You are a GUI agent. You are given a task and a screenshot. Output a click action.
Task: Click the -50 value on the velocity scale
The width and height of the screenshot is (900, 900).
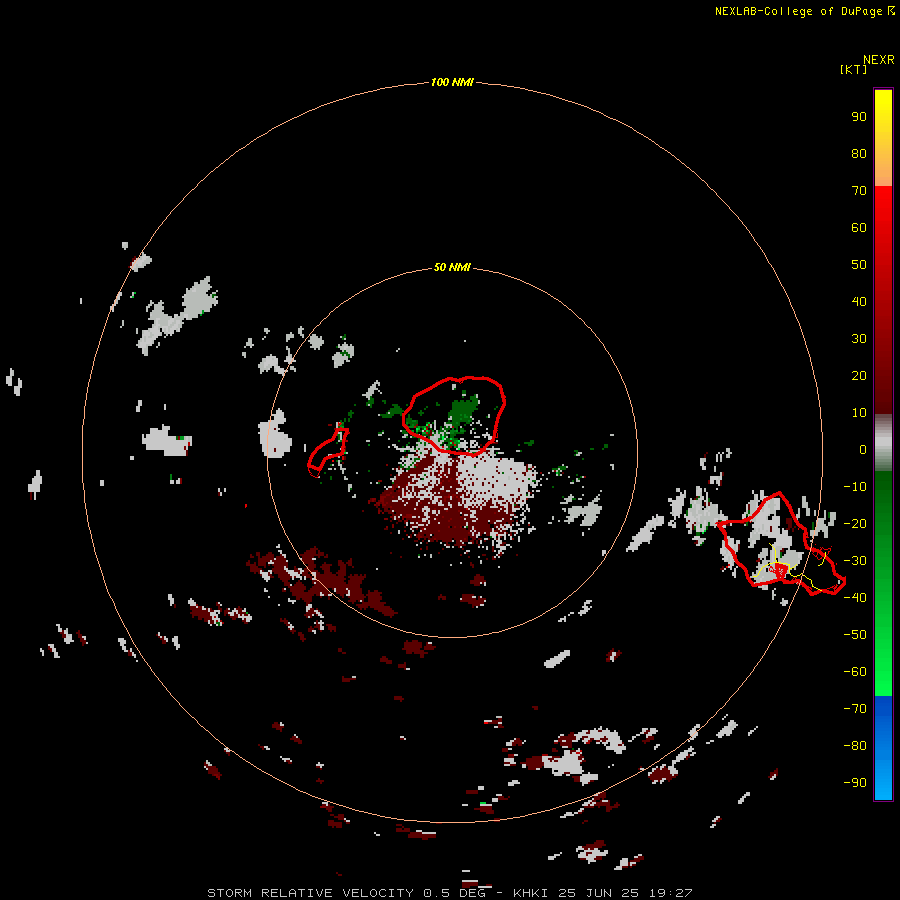click(855, 635)
